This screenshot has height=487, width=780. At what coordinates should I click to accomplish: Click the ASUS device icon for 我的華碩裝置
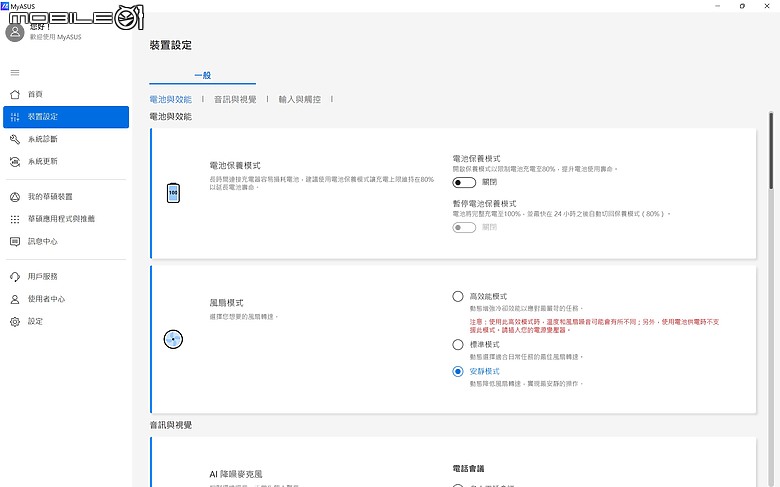pos(15,197)
